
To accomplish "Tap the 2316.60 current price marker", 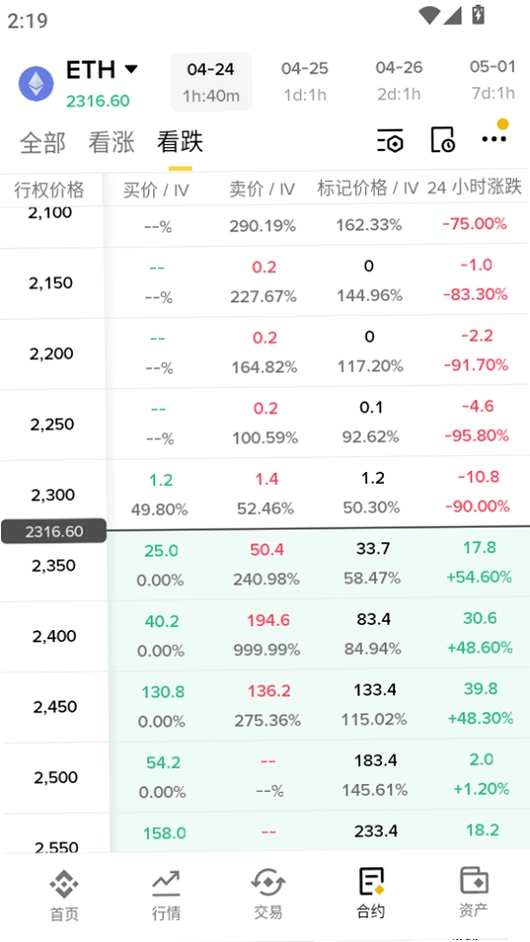I will point(54,531).
